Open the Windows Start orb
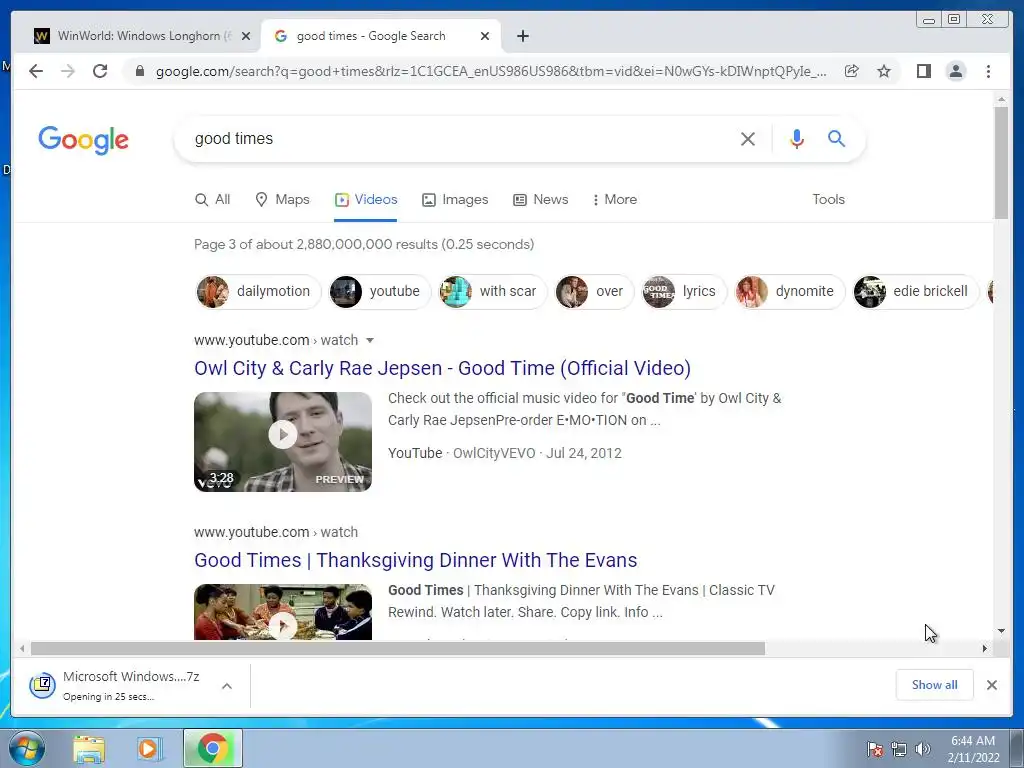The width and height of the screenshot is (1024, 768). (27, 748)
